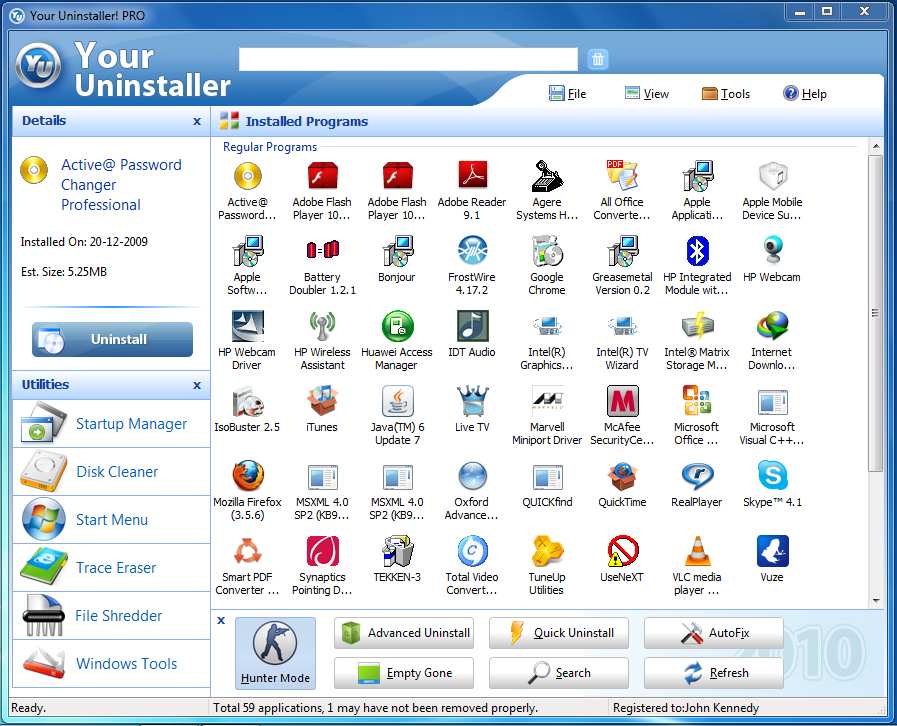Select FrostWire 4.17.2 icon
This screenshot has width=897, height=726.
coord(473,251)
